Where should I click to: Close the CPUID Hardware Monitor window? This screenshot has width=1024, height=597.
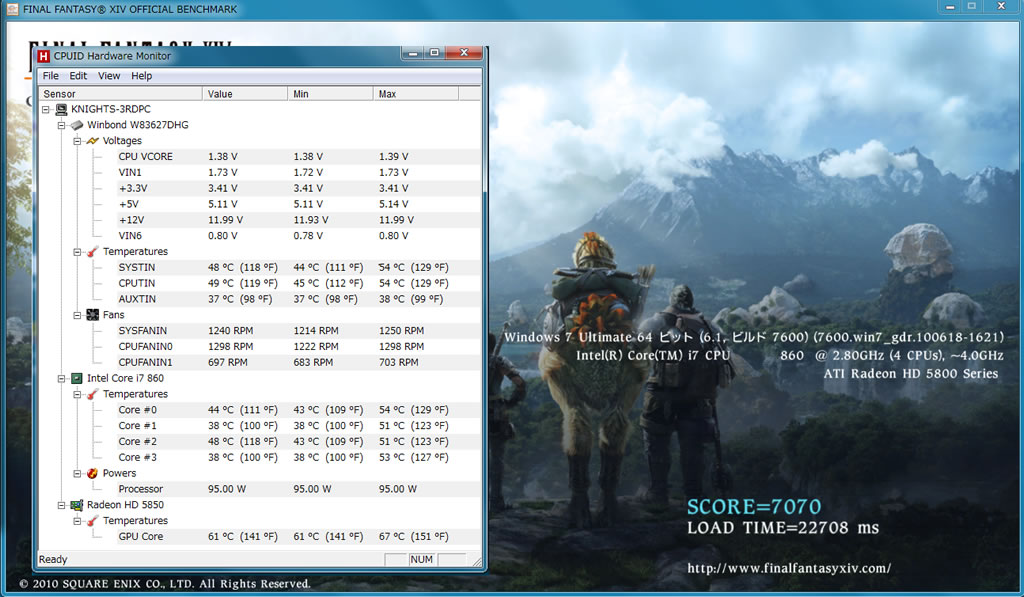point(464,54)
